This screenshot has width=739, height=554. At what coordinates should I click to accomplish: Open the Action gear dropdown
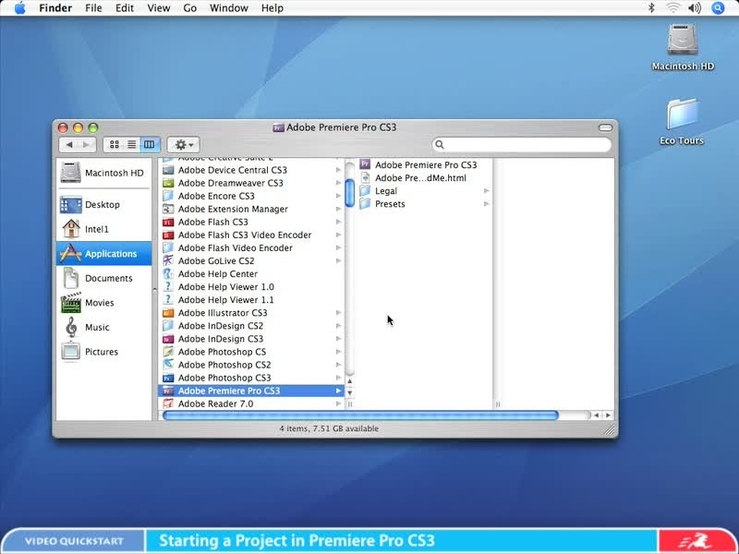coord(184,145)
